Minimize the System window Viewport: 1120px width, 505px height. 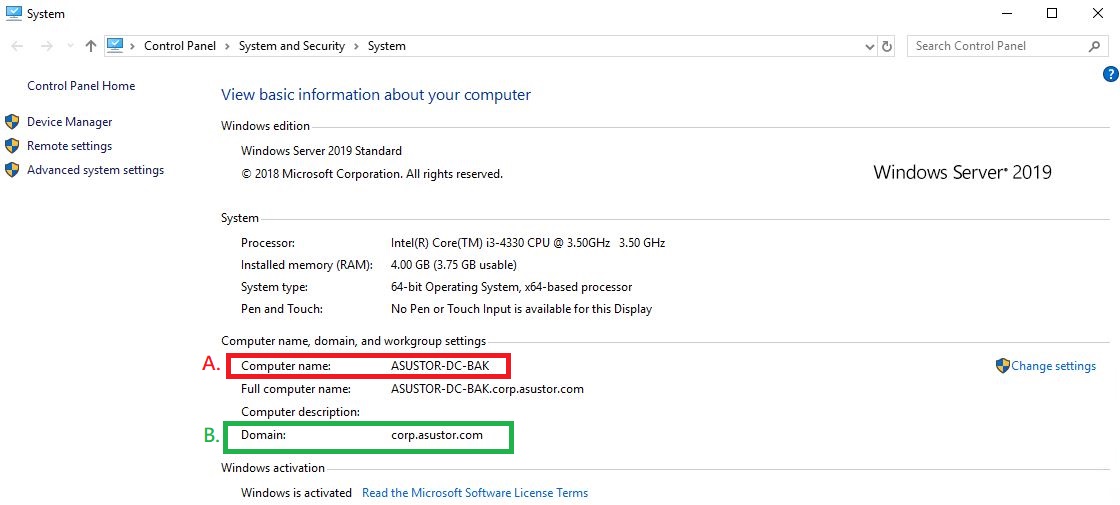1006,13
